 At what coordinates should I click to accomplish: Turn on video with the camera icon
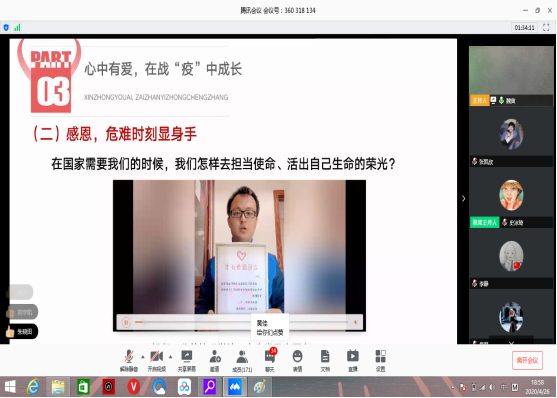coord(157,360)
